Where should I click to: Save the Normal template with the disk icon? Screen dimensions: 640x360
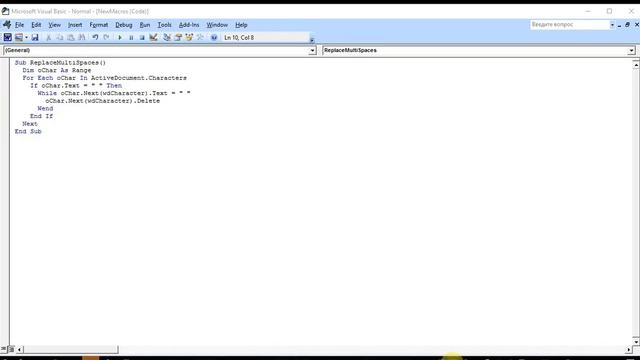pos(35,37)
